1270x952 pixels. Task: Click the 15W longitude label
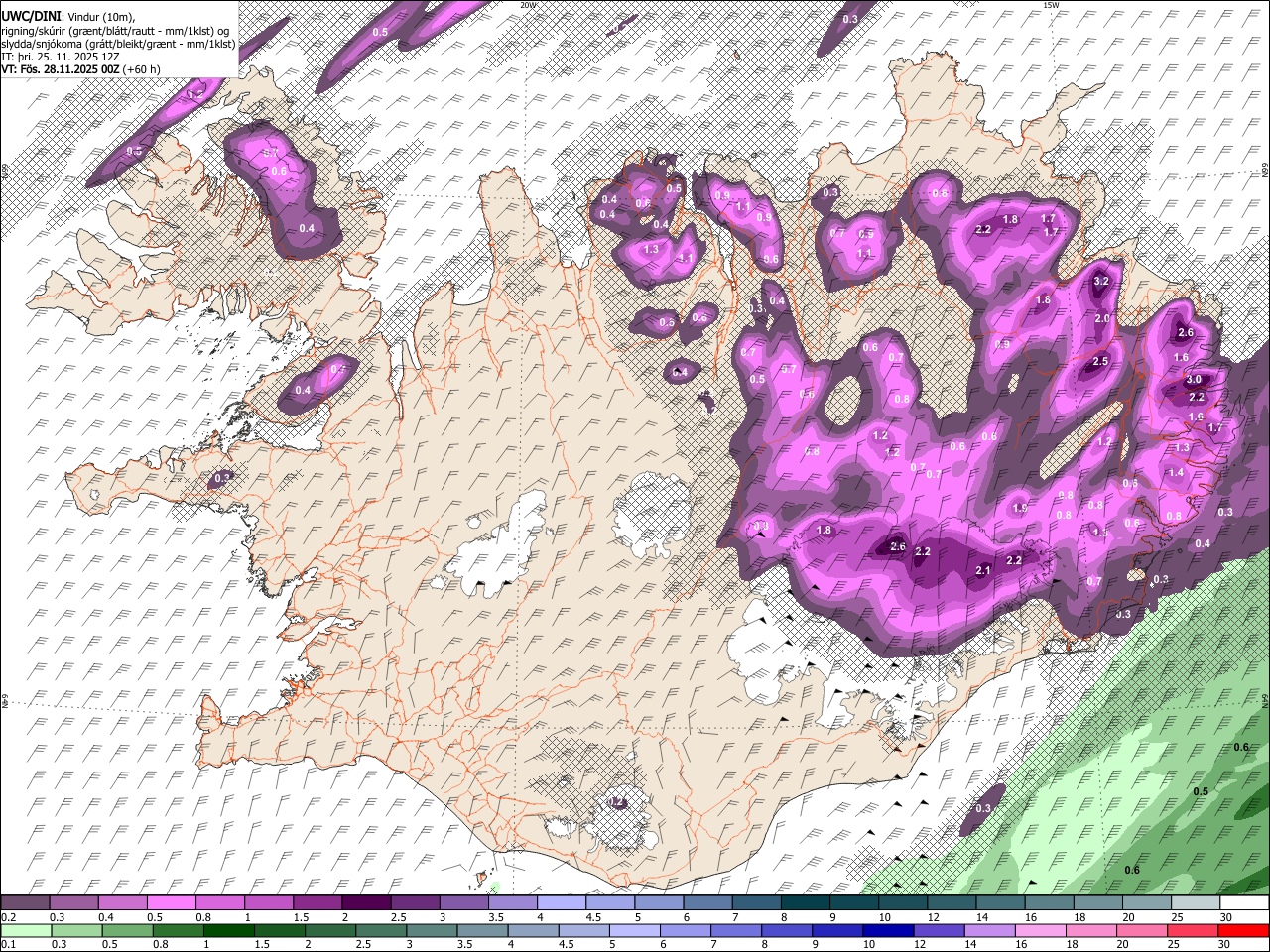tap(1052, 5)
